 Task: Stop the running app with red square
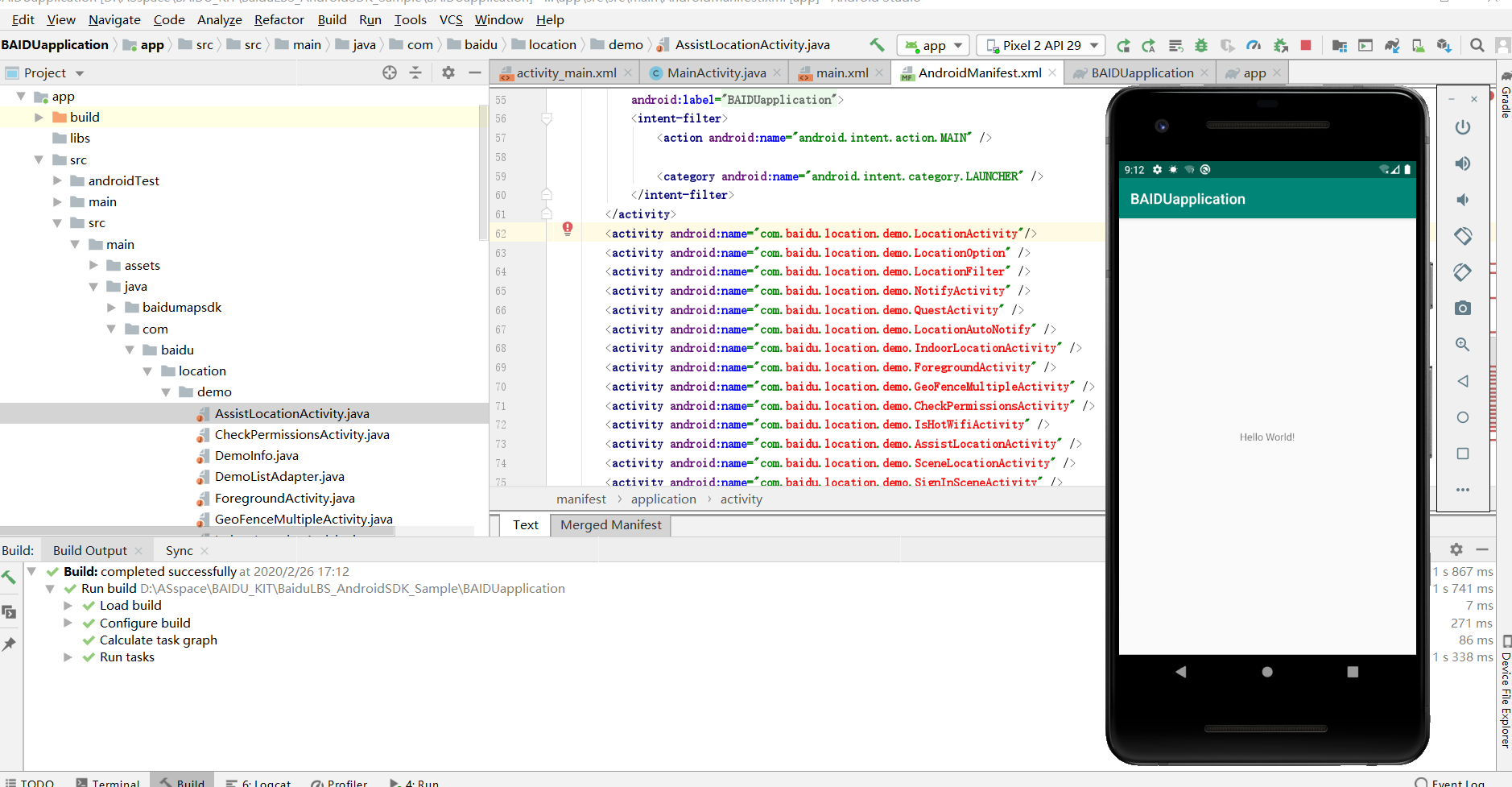pos(1306,45)
